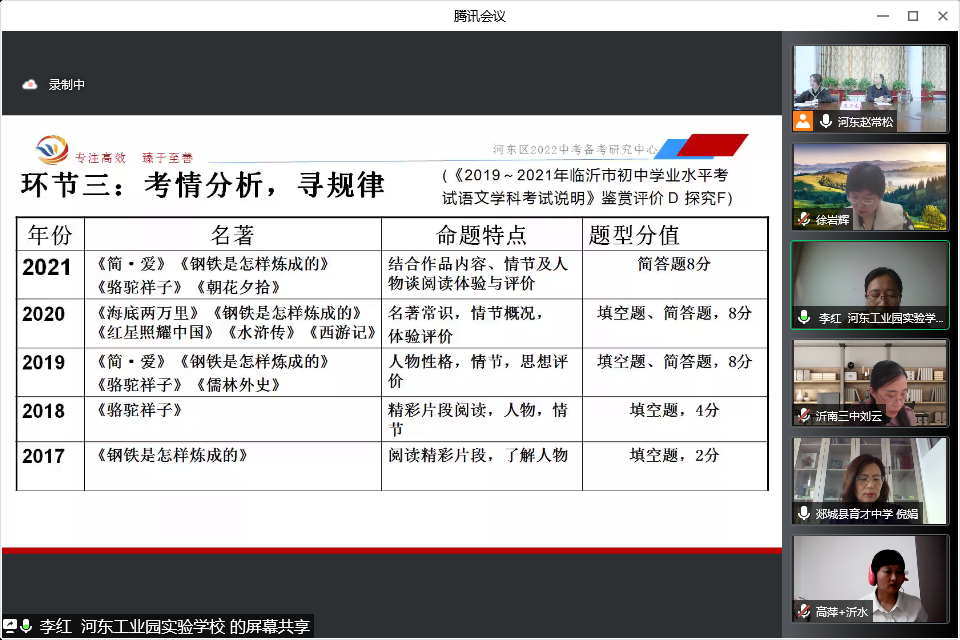Screen dimensions: 960x640
Task: Click green mic icon in screen sharing bar
Action: (27, 627)
